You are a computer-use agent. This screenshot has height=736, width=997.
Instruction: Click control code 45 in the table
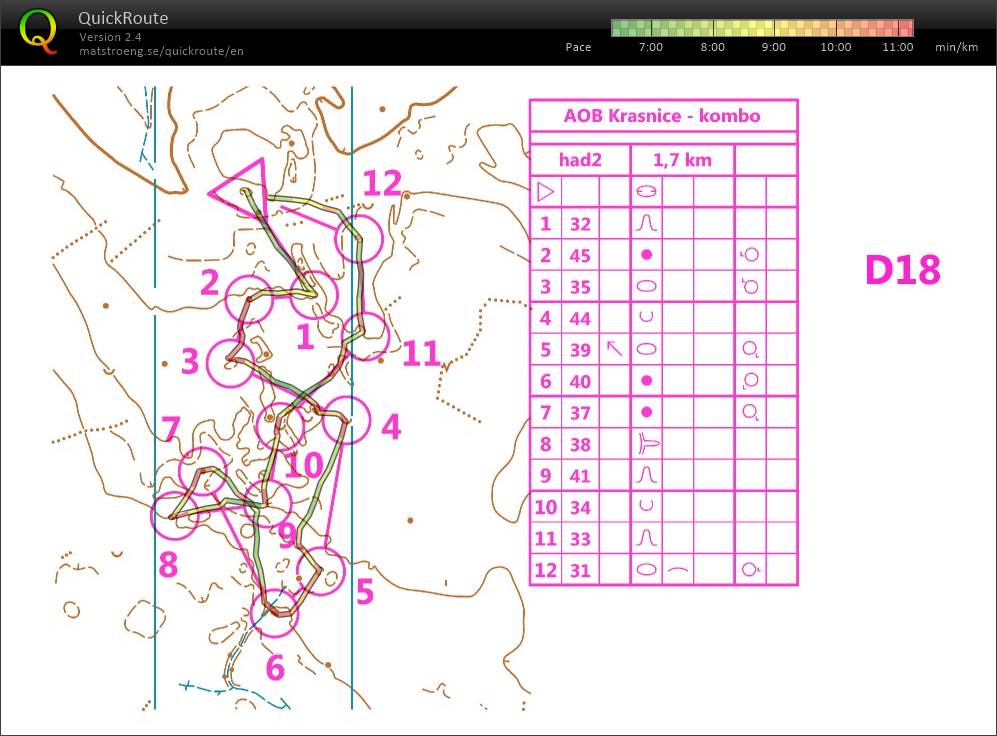pos(580,256)
